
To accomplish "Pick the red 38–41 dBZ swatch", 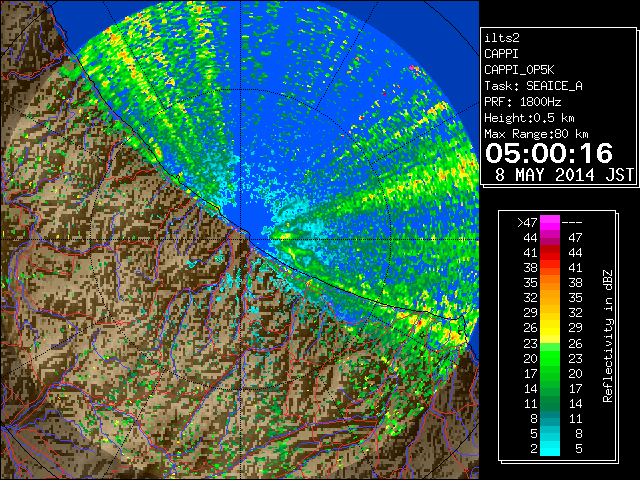I will click(550, 268).
